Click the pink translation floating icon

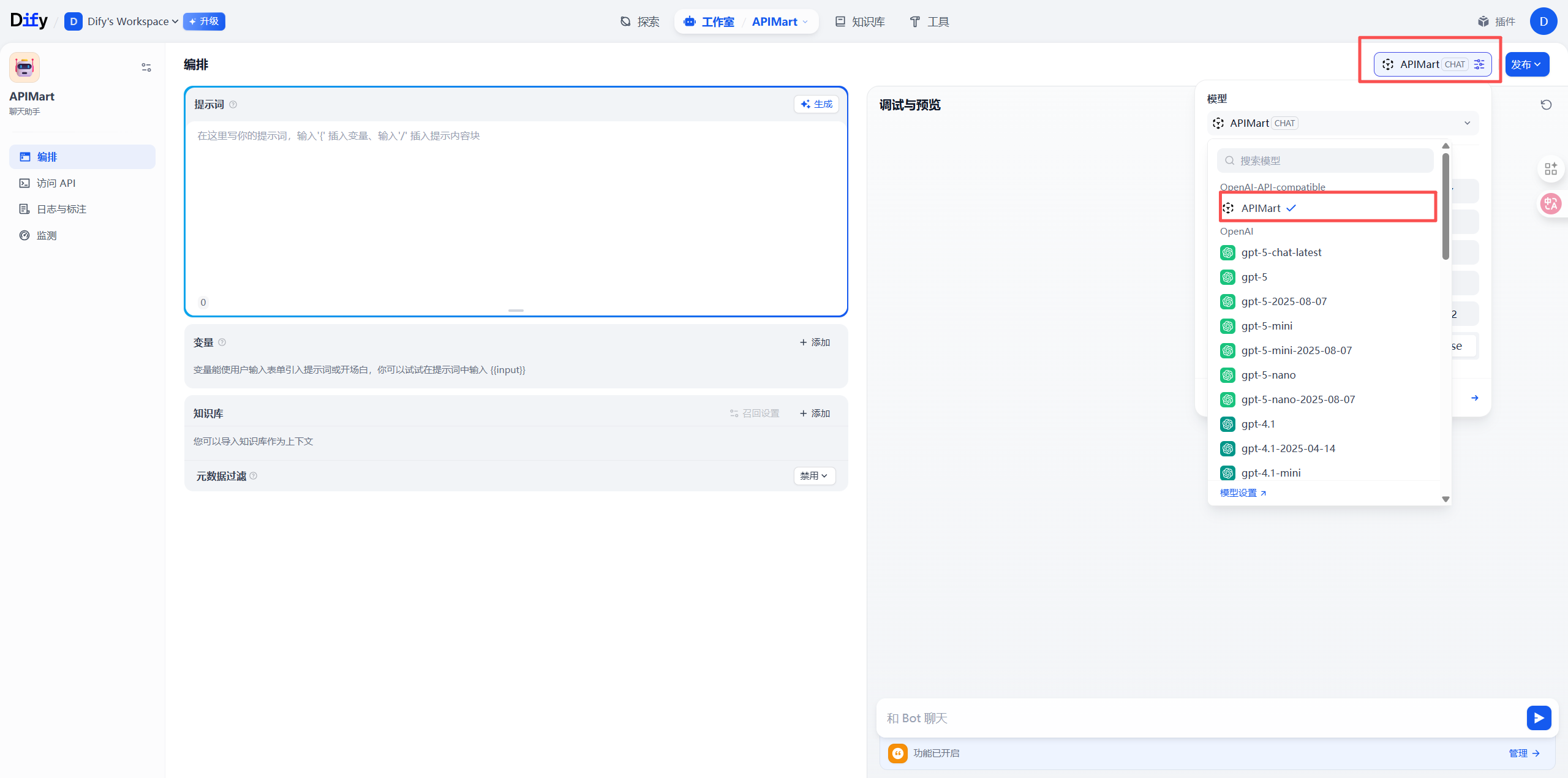pyautogui.click(x=1551, y=203)
